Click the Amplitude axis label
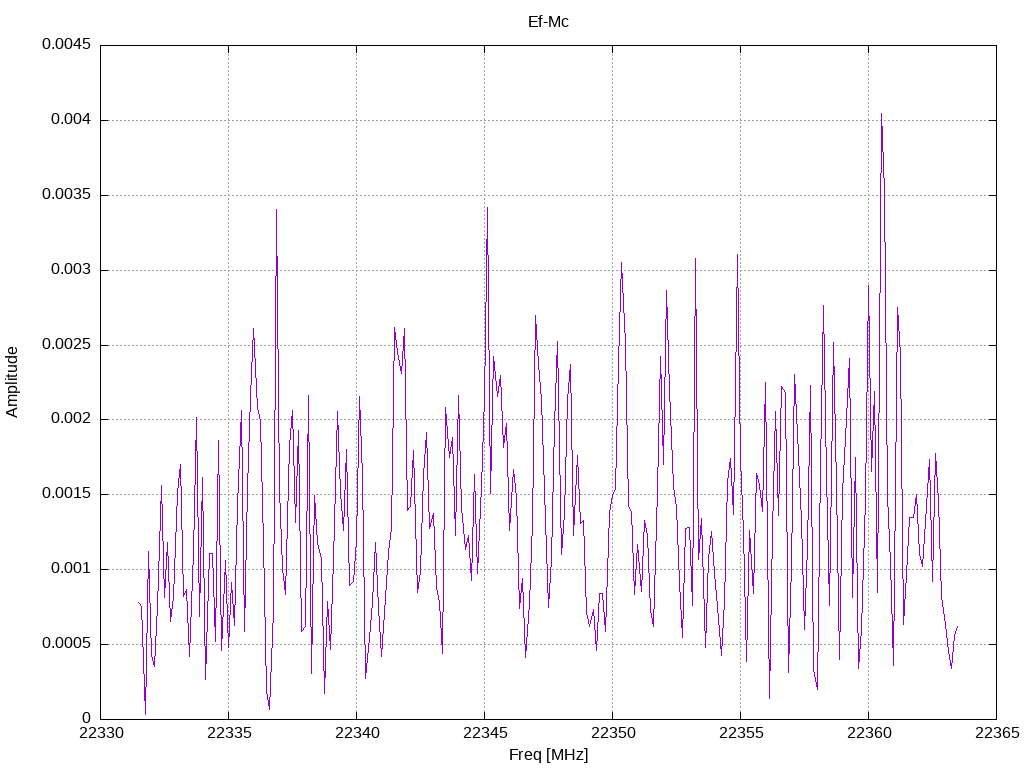Viewport: 1024px width, 768px height. click(x=12, y=382)
